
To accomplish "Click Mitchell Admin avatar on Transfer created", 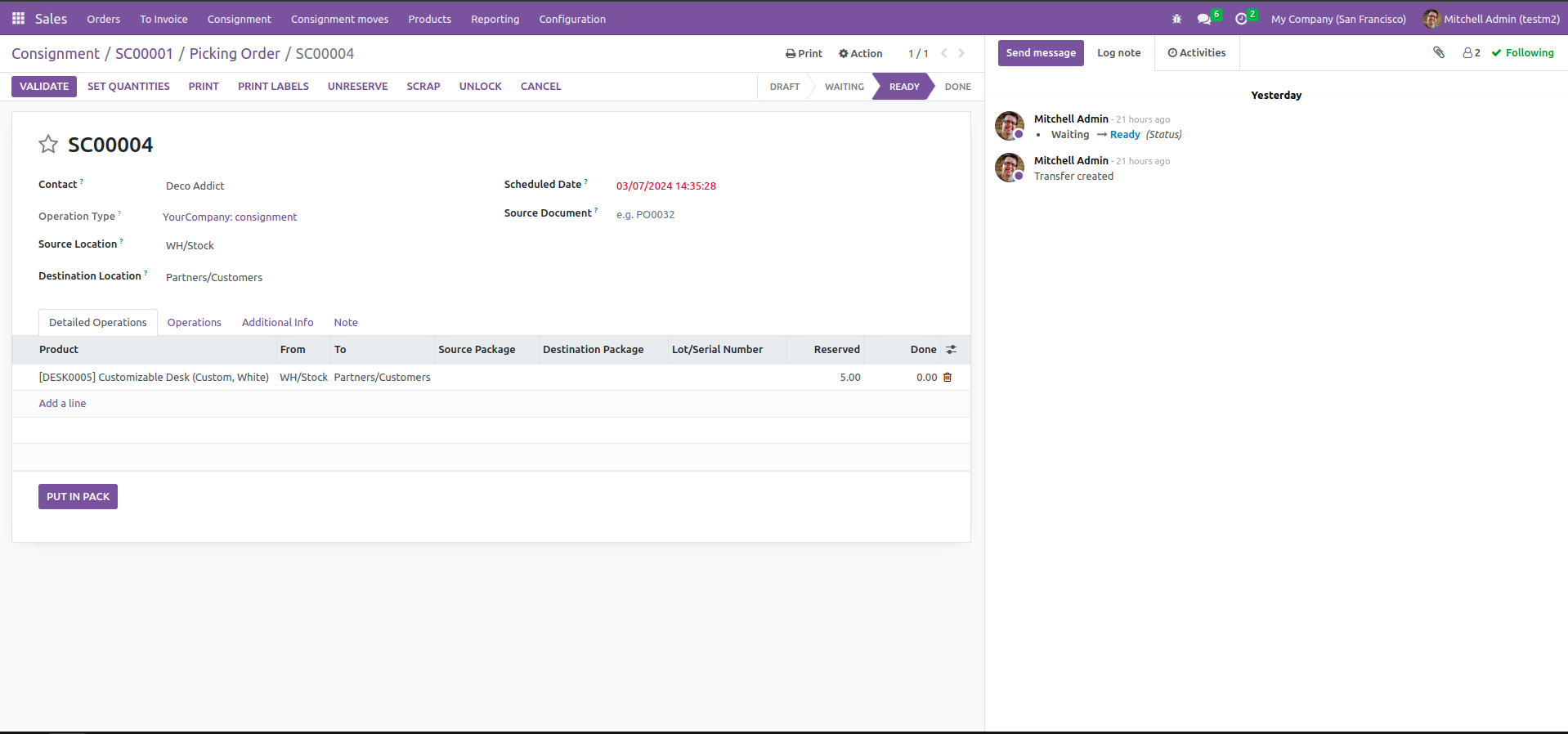I will [x=1010, y=168].
